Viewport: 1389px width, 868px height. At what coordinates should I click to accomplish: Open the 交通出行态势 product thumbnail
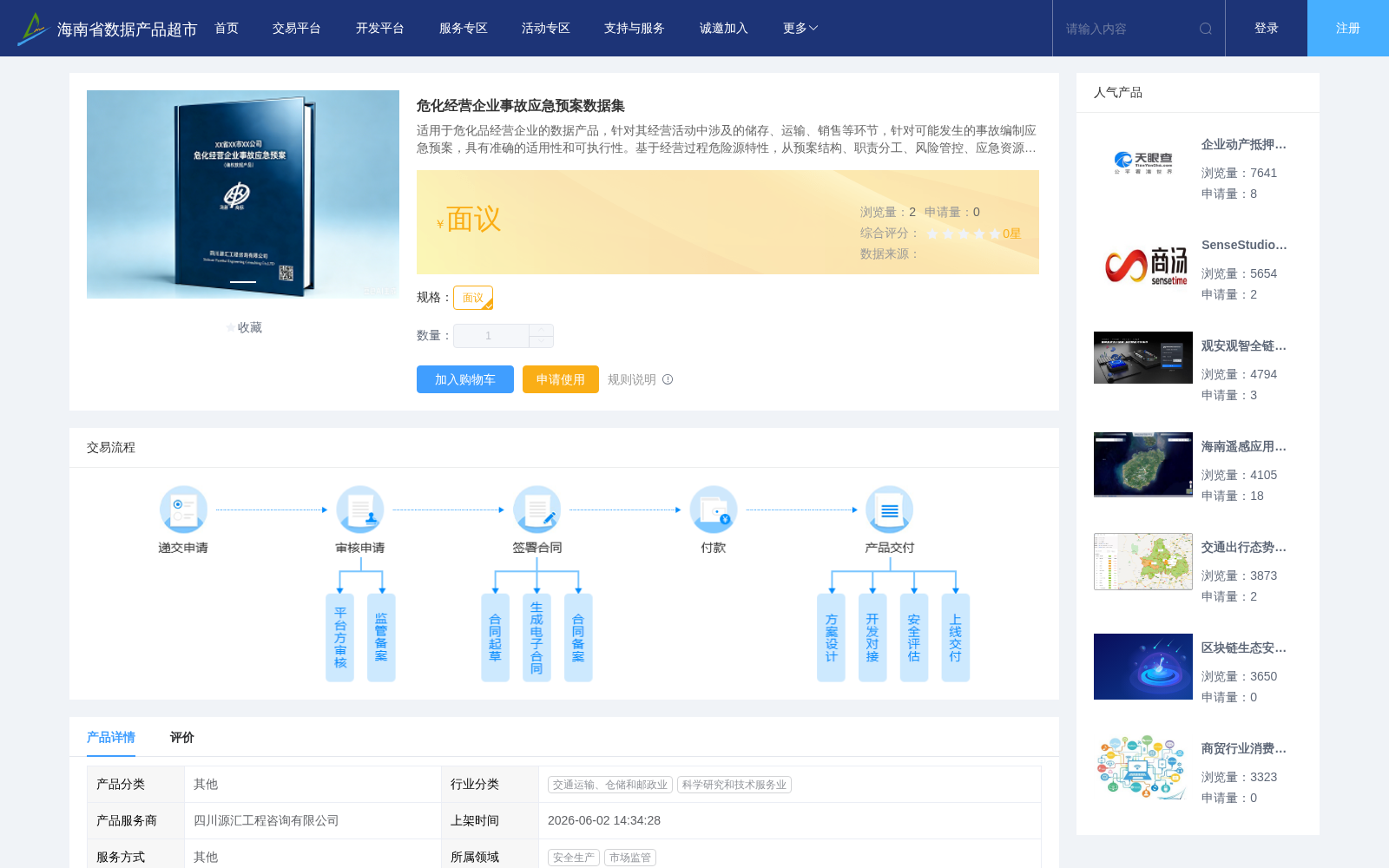[x=1143, y=562]
